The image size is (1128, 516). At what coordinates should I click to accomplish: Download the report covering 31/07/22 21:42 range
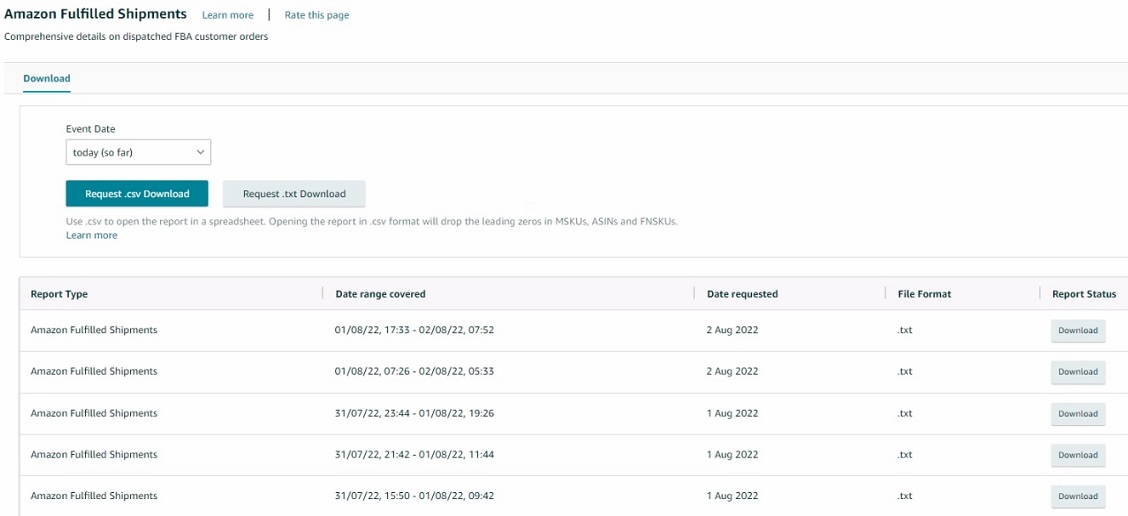point(1078,455)
